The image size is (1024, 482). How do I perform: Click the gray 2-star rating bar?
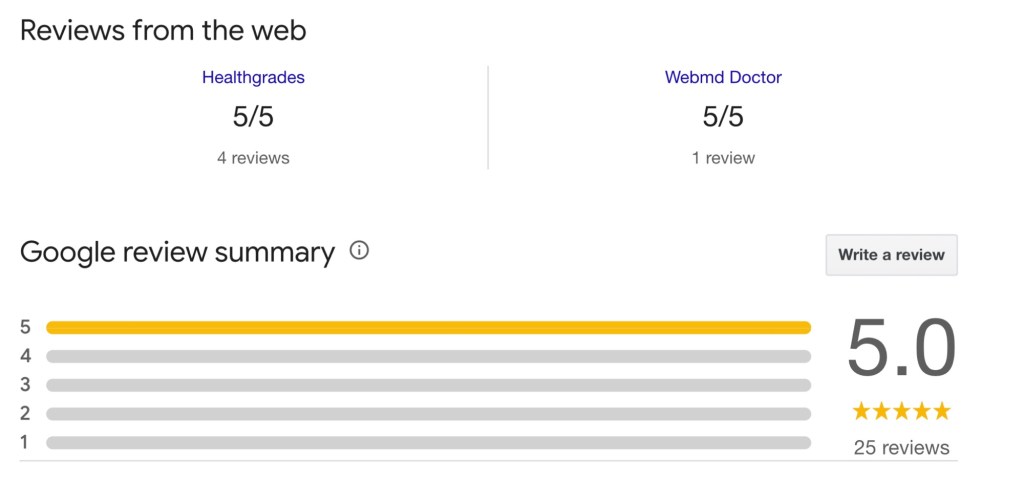[428, 414]
